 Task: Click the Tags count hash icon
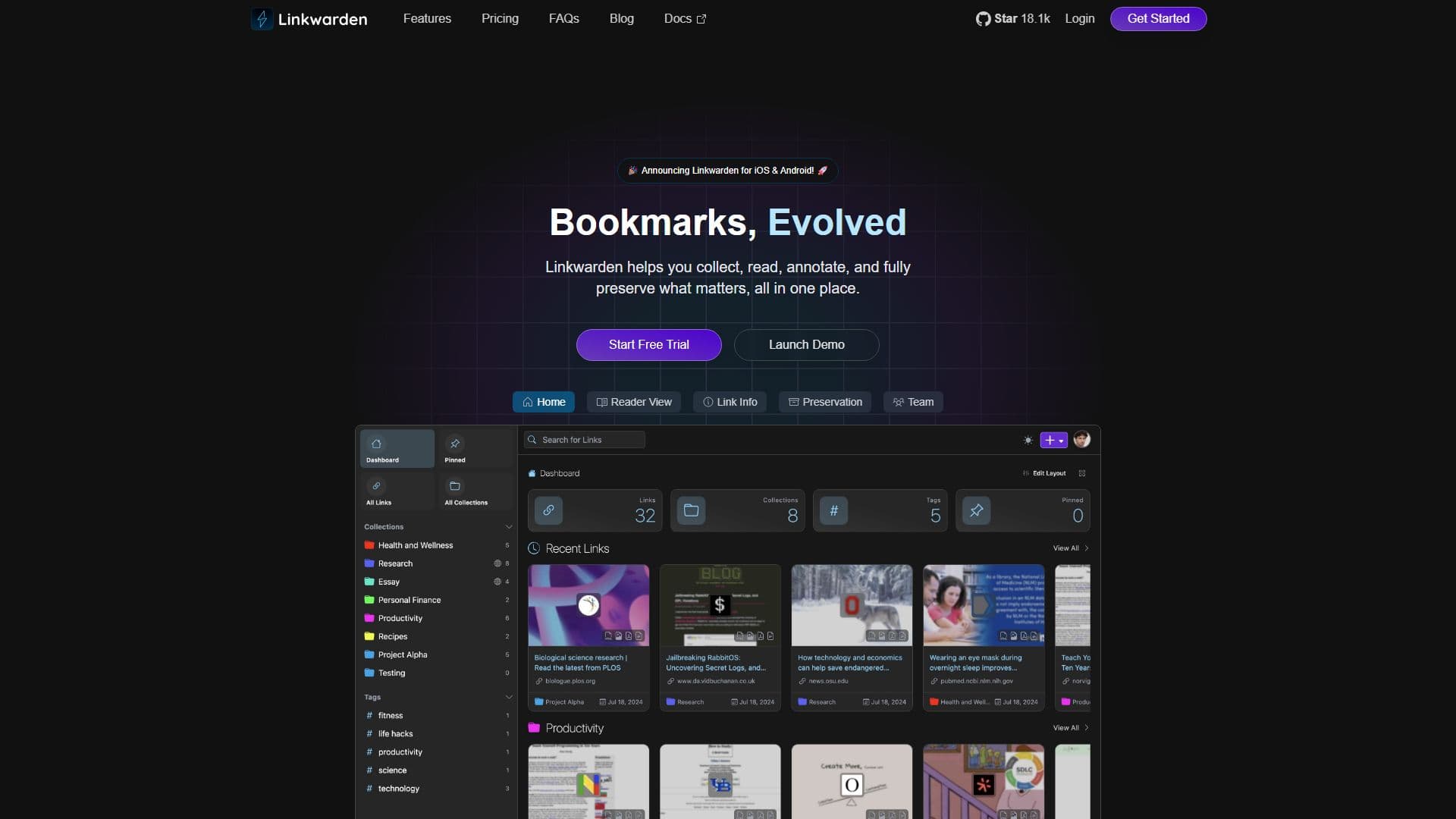tap(833, 510)
